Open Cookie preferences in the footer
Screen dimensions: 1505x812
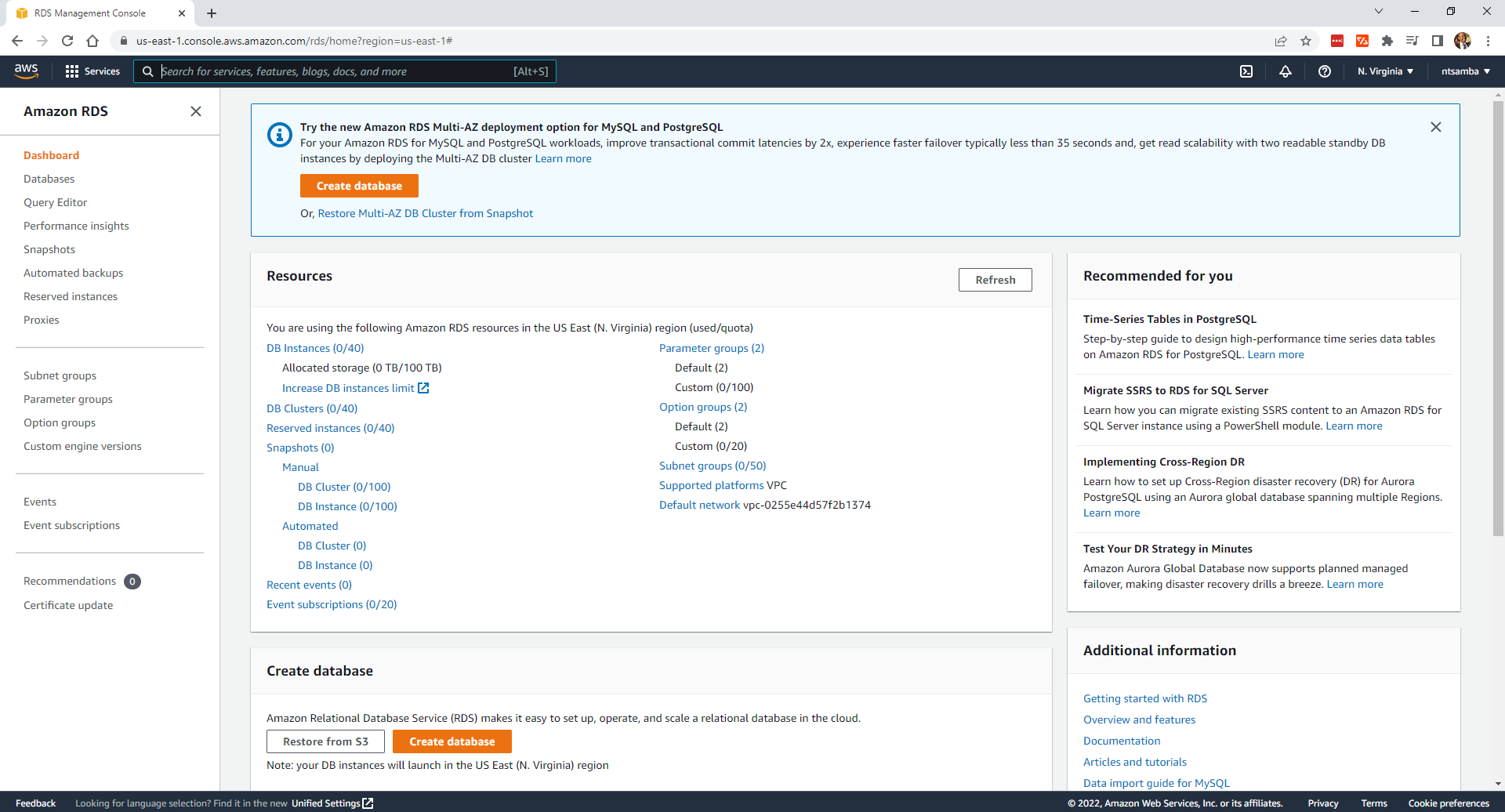(1449, 803)
